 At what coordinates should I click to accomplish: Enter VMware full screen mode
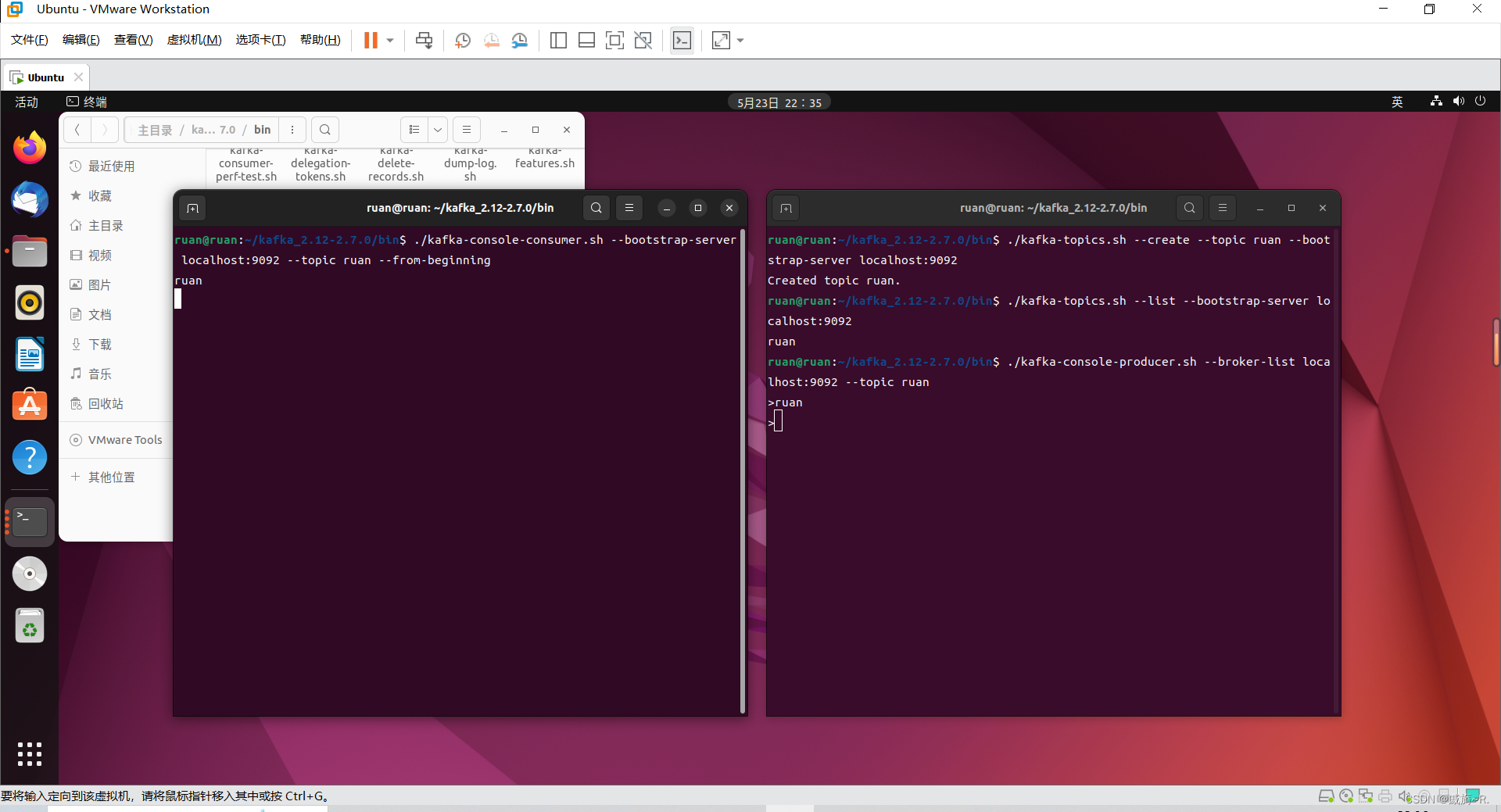click(615, 40)
